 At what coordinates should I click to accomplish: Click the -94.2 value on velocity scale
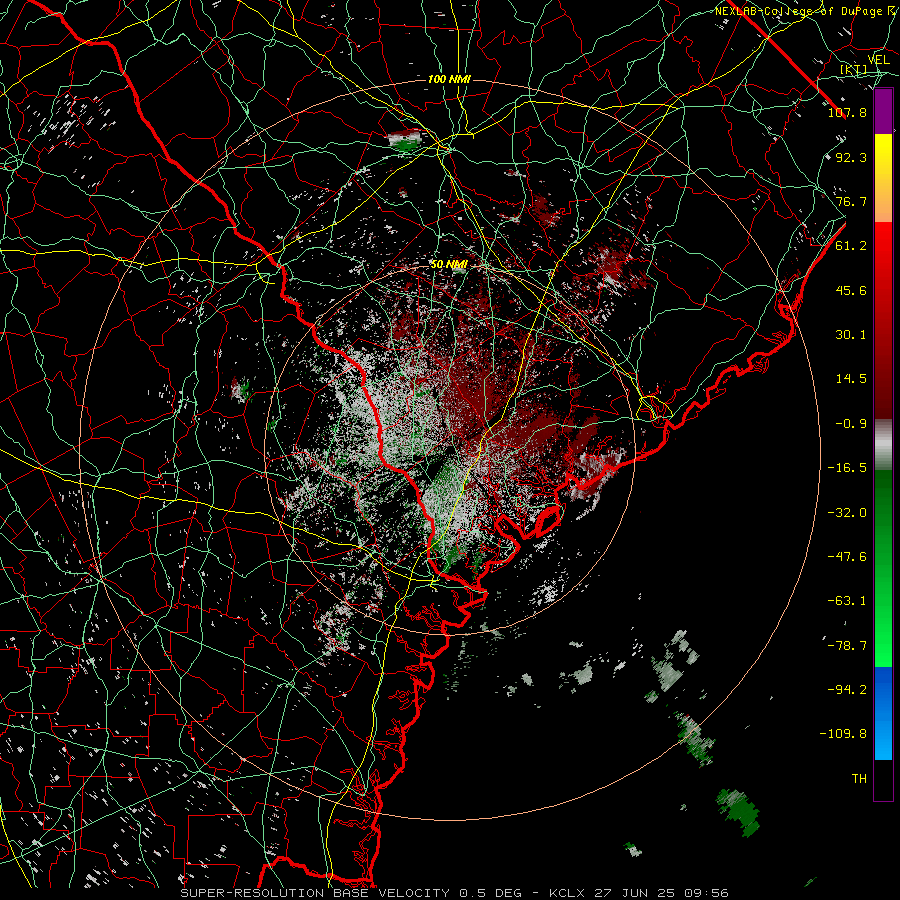click(847, 690)
